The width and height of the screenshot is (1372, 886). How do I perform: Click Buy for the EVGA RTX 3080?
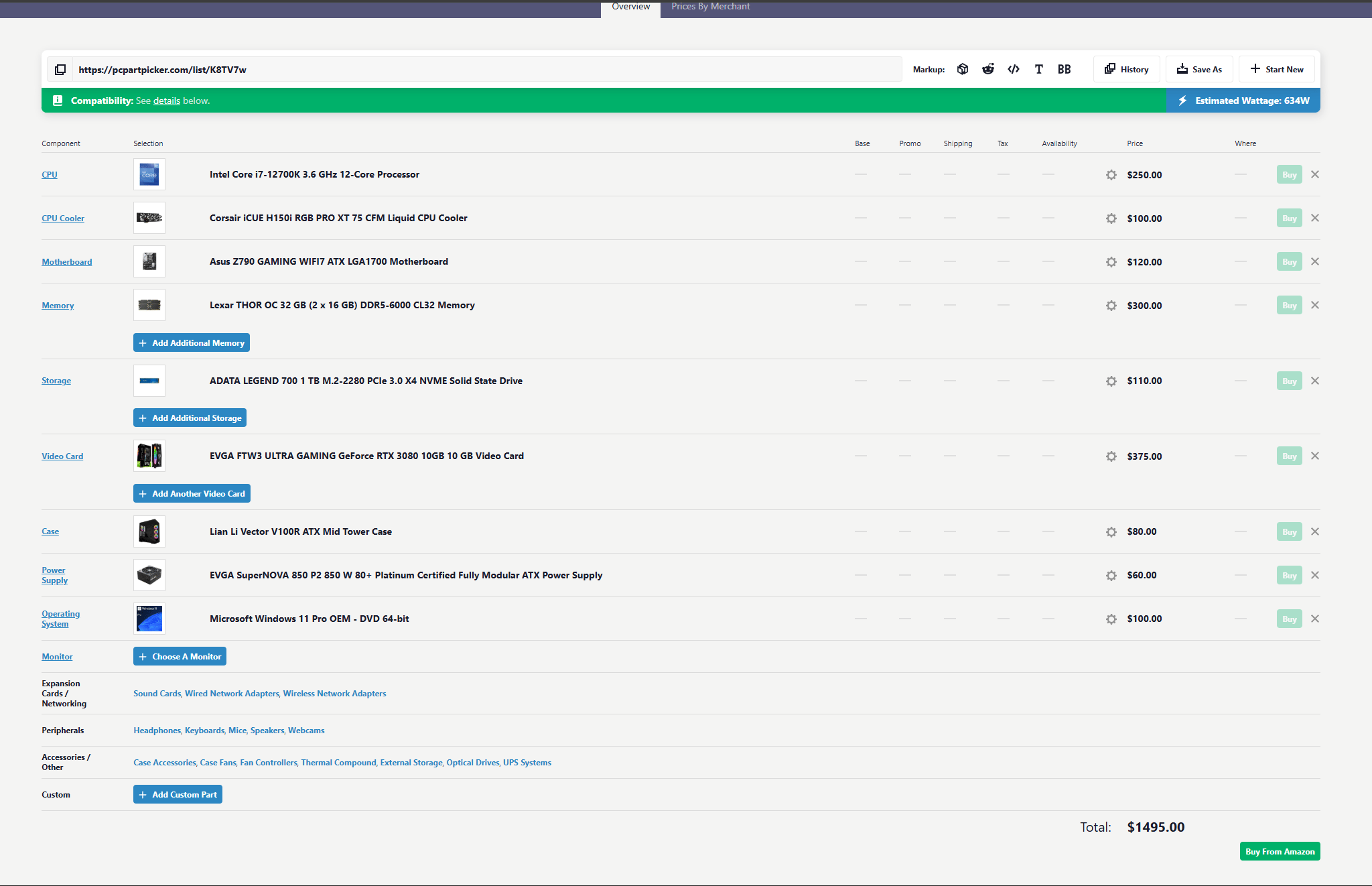(x=1290, y=456)
